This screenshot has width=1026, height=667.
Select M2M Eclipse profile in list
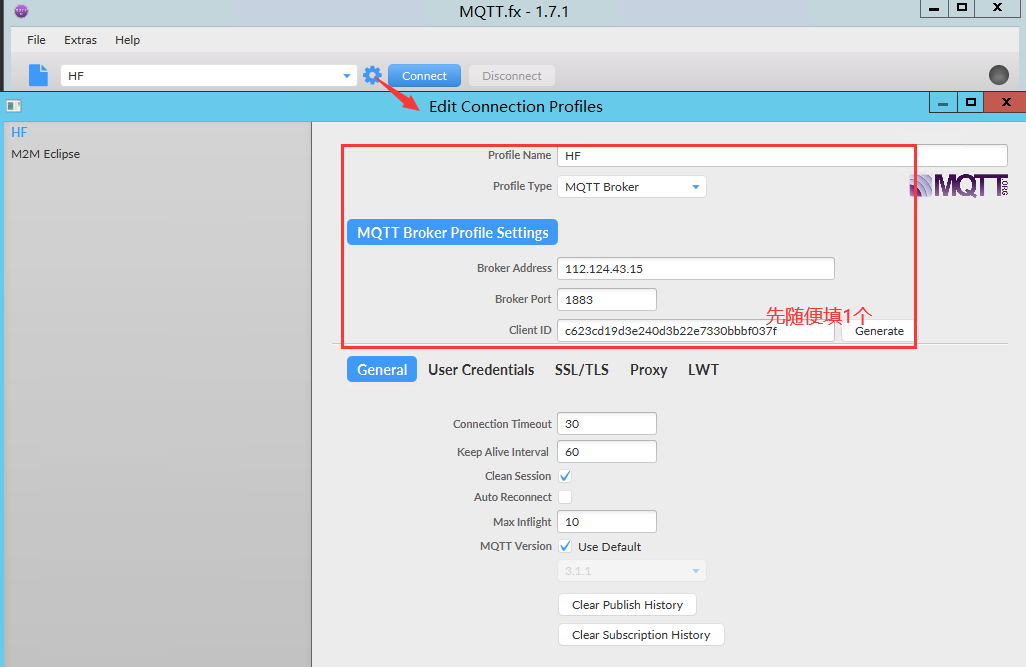point(45,154)
